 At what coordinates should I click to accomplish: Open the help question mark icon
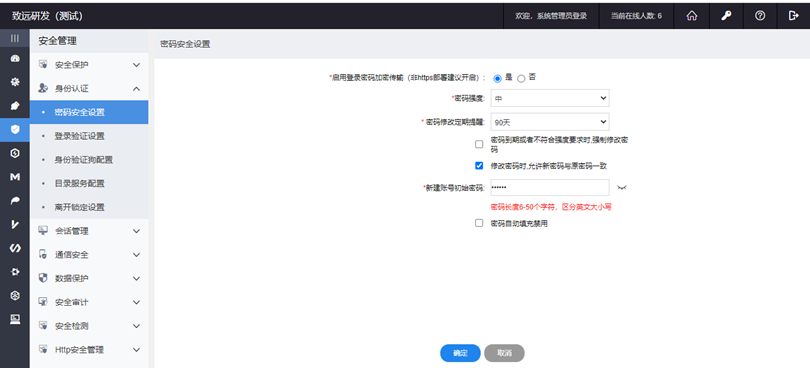point(760,16)
